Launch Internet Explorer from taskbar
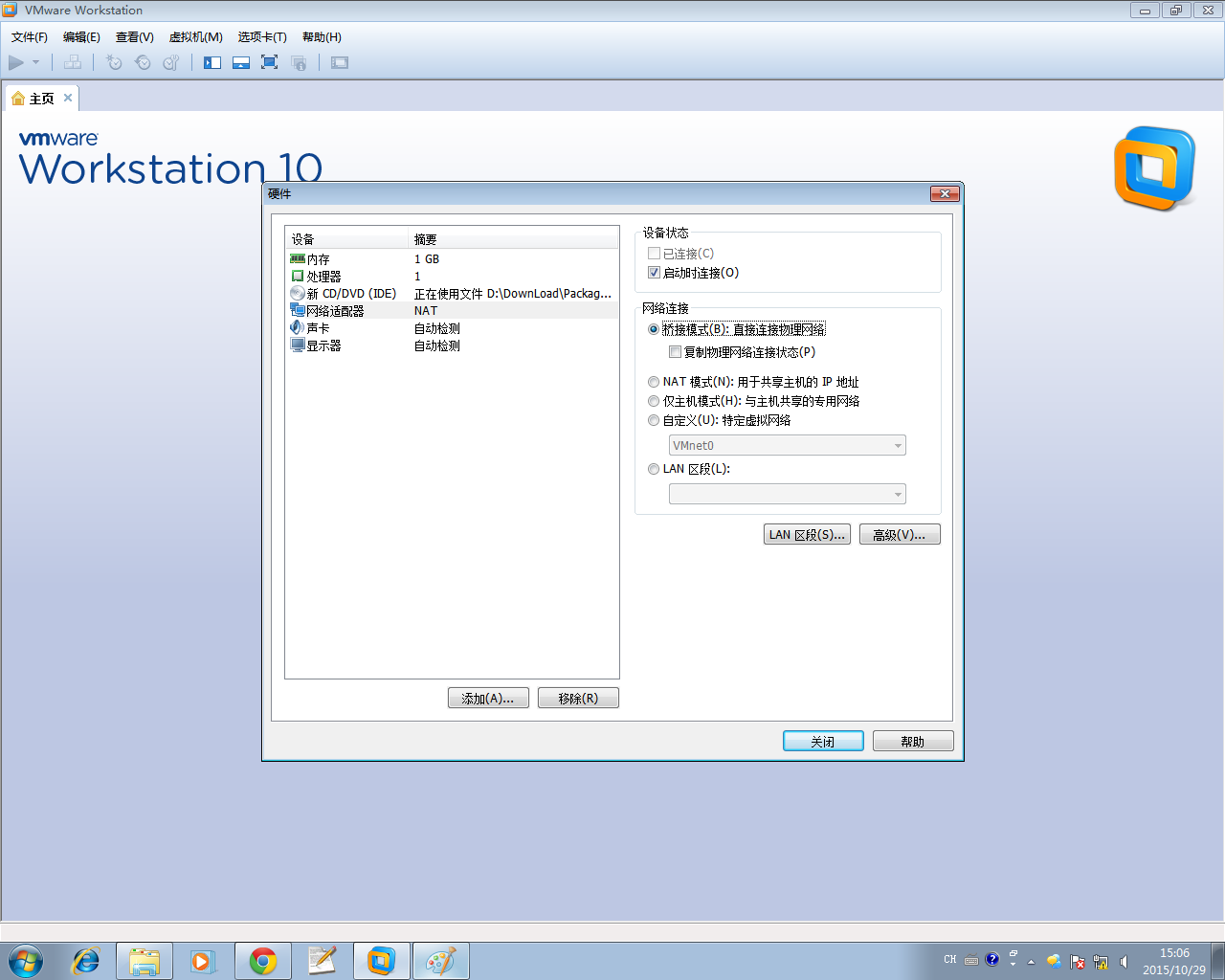The width and height of the screenshot is (1225, 980). [x=85, y=961]
